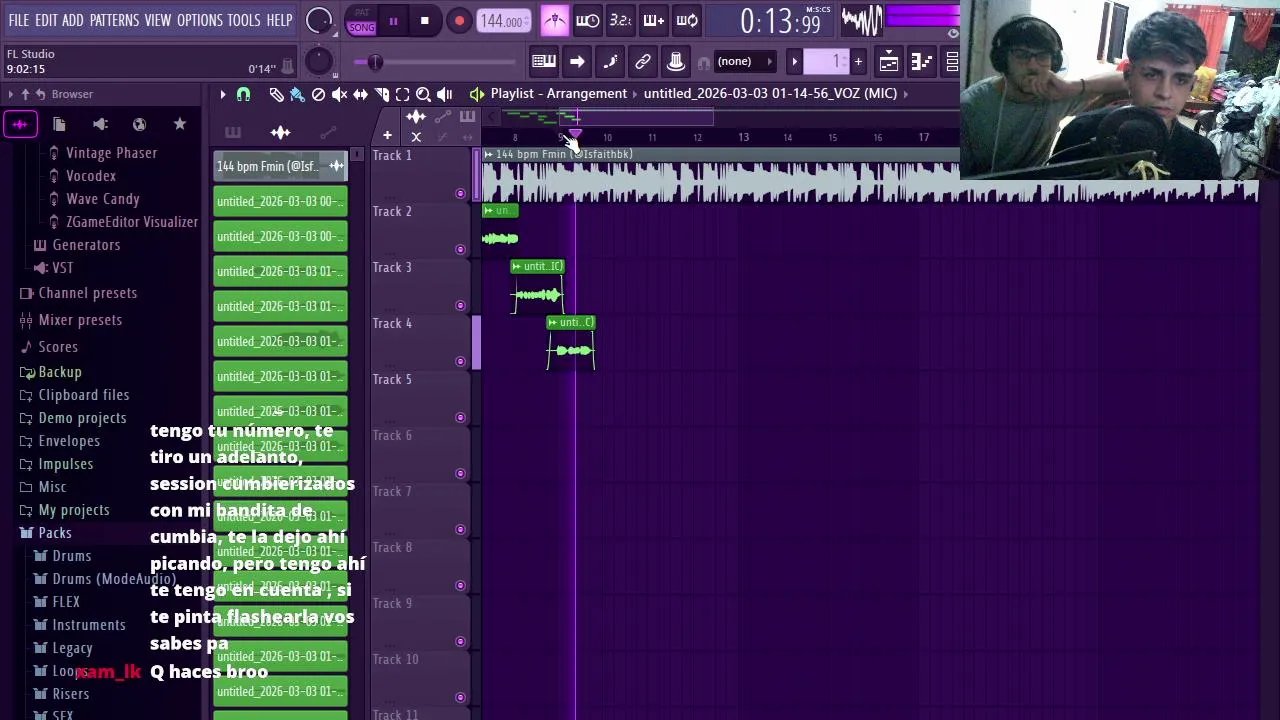The image size is (1280, 720).
Task: Open the FILE menu
Action: coord(19,20)
